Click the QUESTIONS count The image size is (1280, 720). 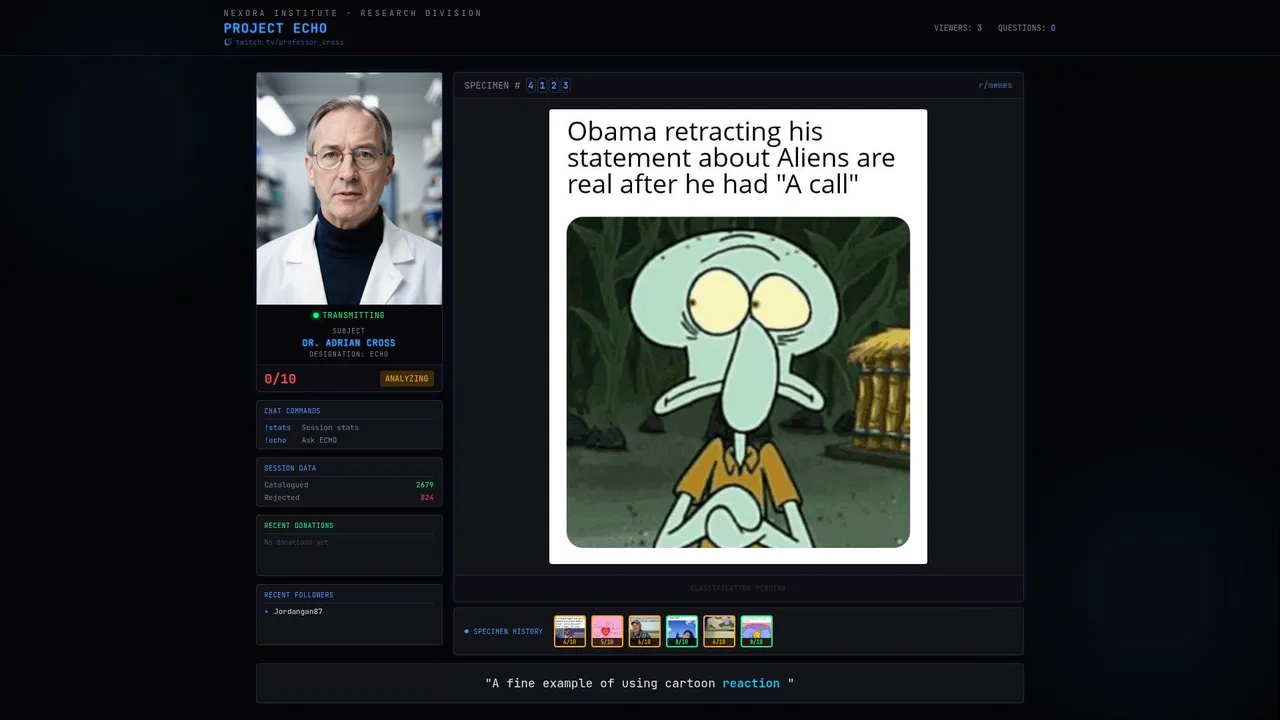1027,28
